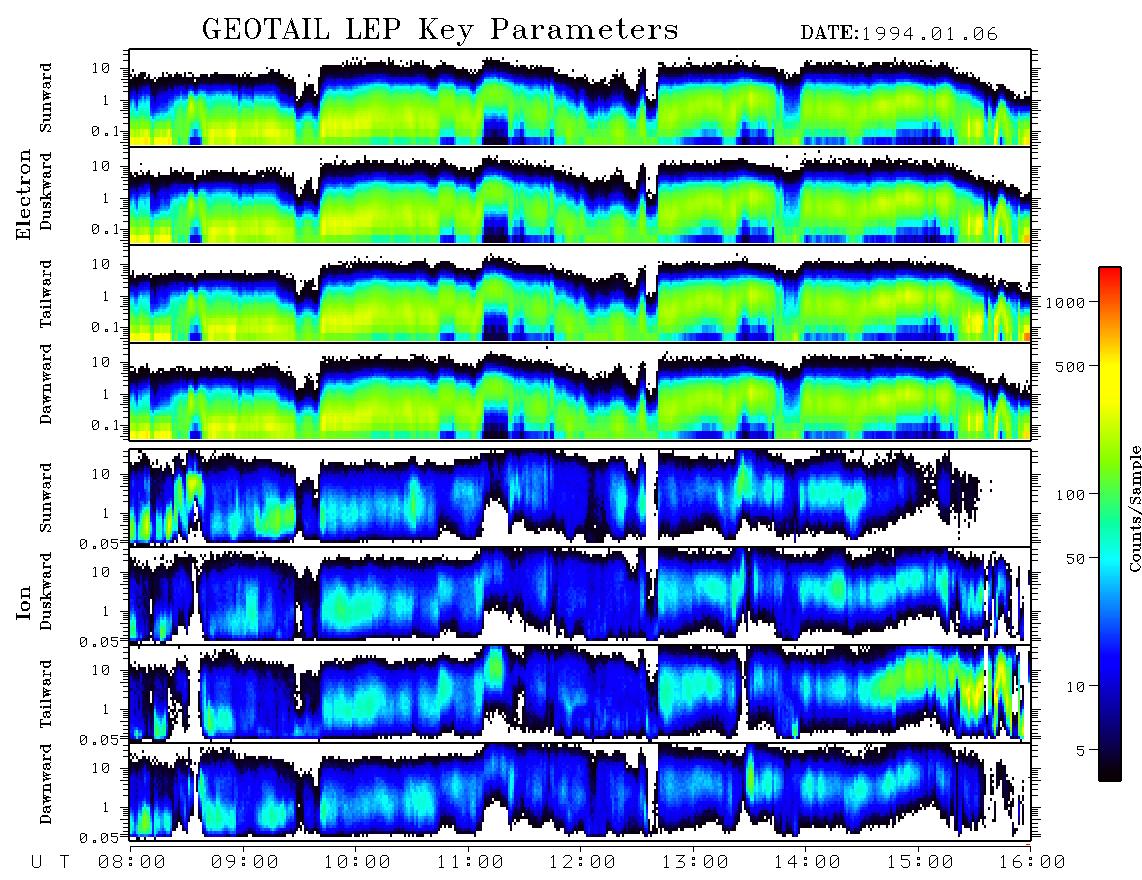
Task: Click the Electron Sunward spectrogram panel
Action: (x=580, y=98)
